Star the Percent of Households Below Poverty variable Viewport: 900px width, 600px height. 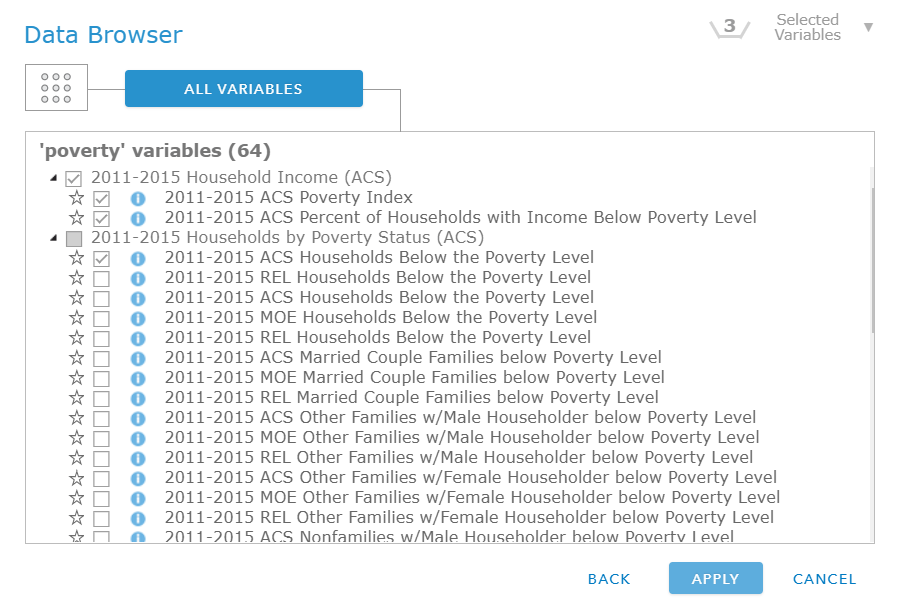pyautogui.click(x=76, y=218)
